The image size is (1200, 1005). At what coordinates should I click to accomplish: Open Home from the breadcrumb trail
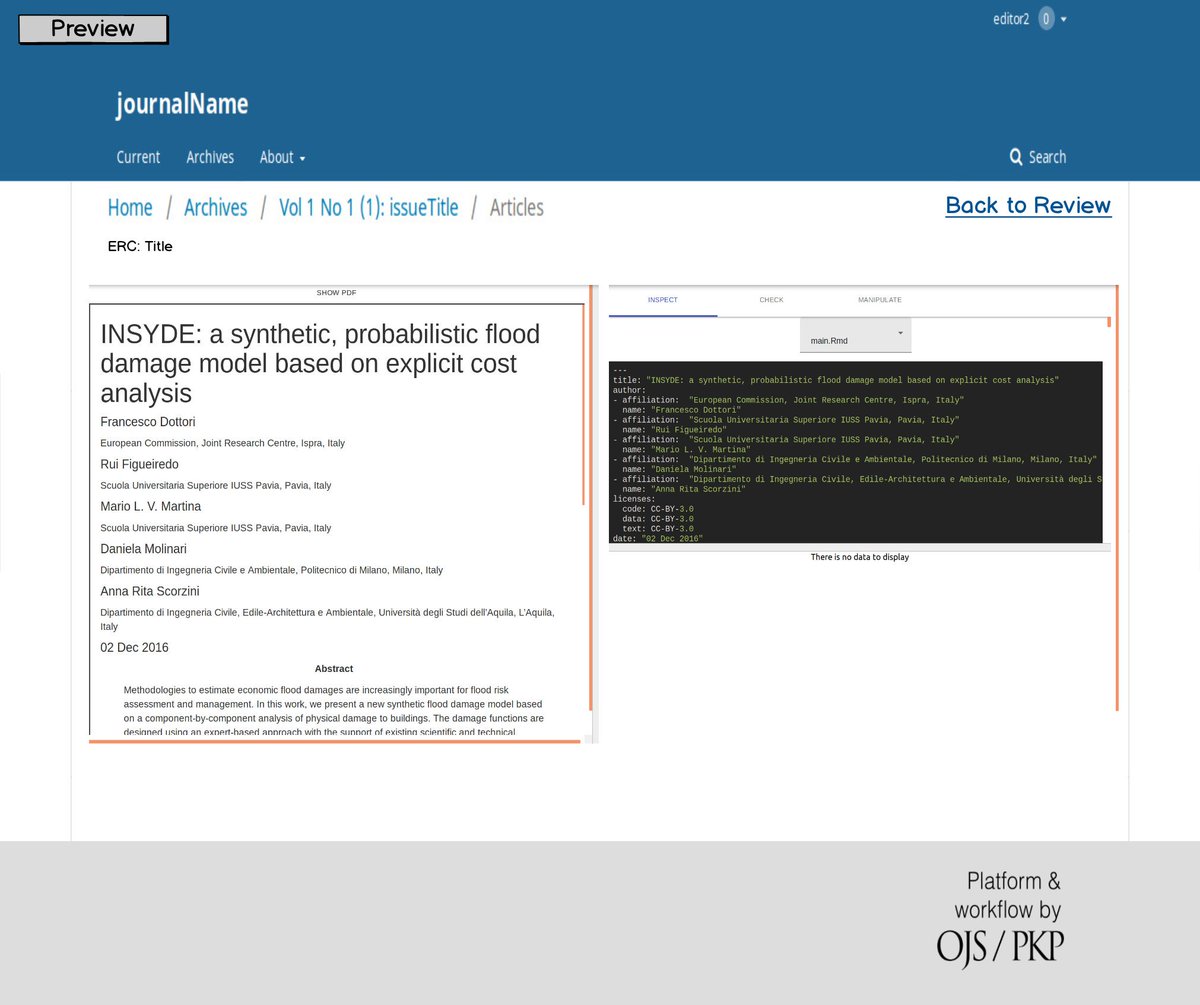point(130,207)
